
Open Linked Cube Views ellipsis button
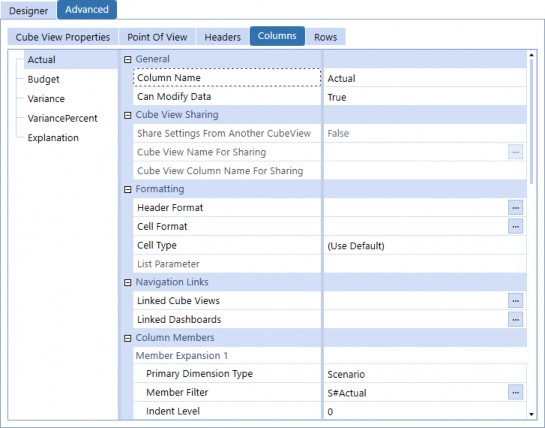pos(515,301)
